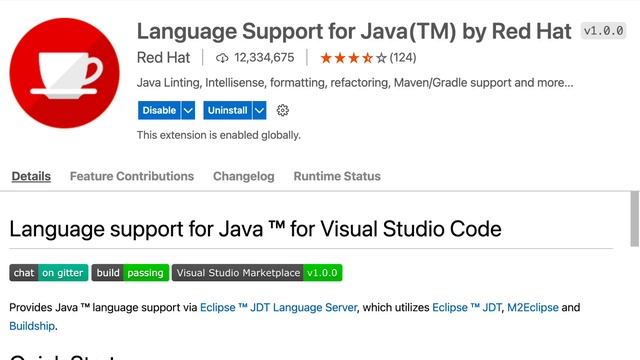Open the Buildship link
Screen dimensions: 640x360
click(32, 326)
